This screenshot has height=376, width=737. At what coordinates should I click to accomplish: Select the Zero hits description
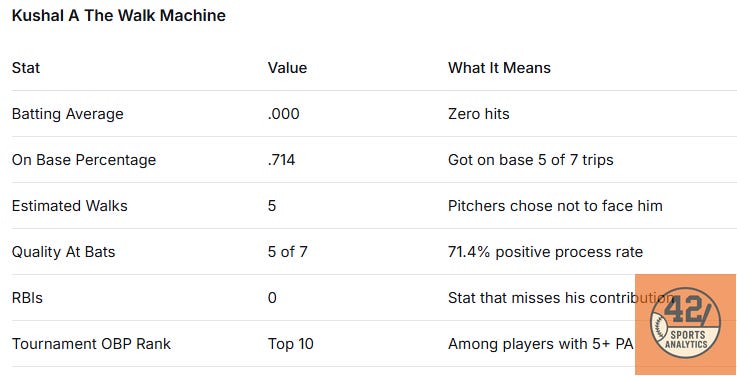pyautogui.click(x=478, y=114)
